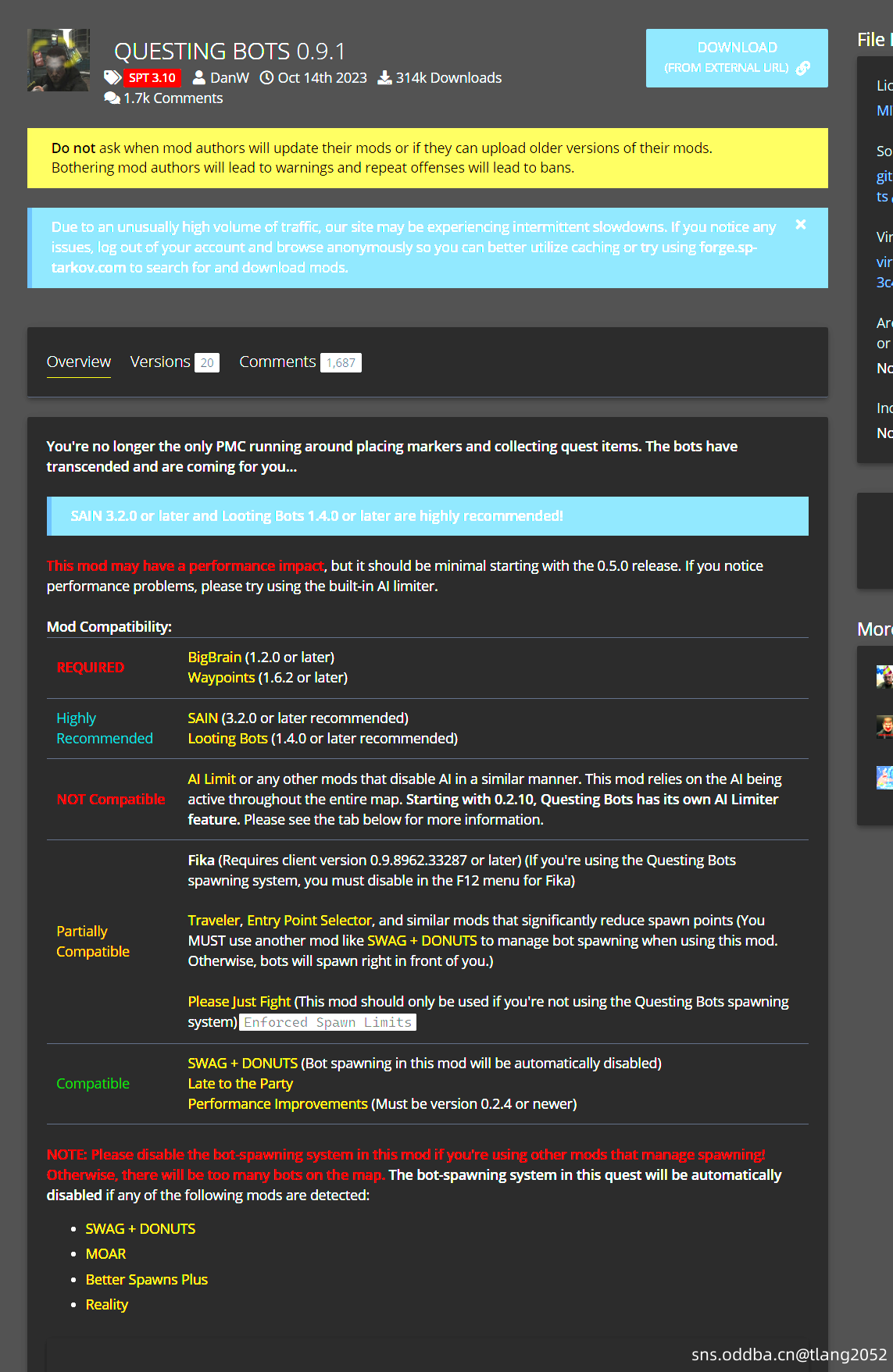Click the SAIN 3.2.0 recommendation banner

[x=427, y=516]
